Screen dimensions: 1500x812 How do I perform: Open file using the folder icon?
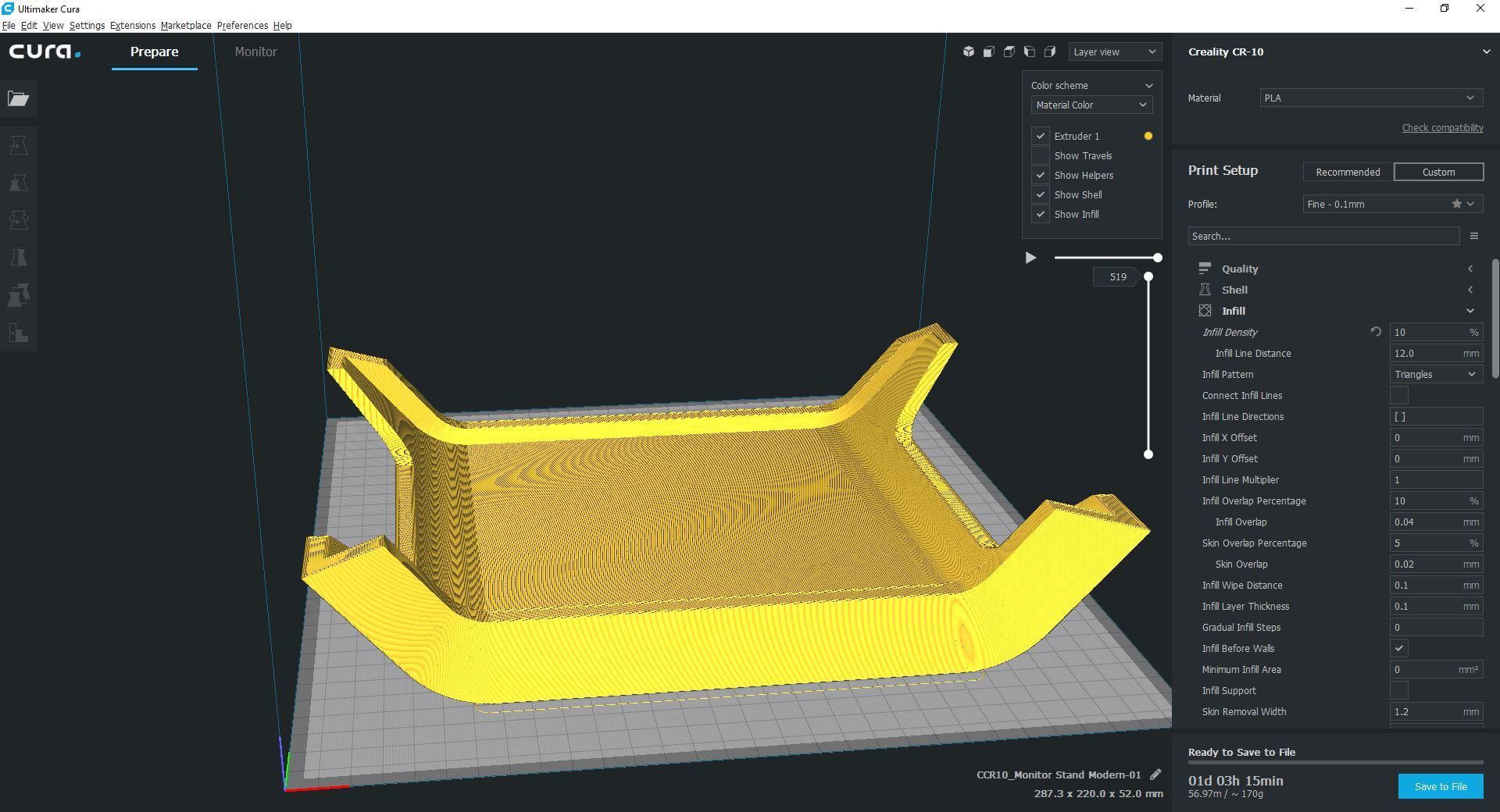click(19, 98)
